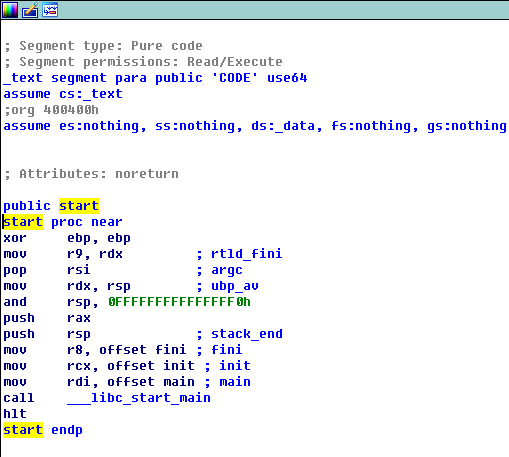509x457 pixels.
Task: Click 'start proc near' line
Action: pos(63,222)
